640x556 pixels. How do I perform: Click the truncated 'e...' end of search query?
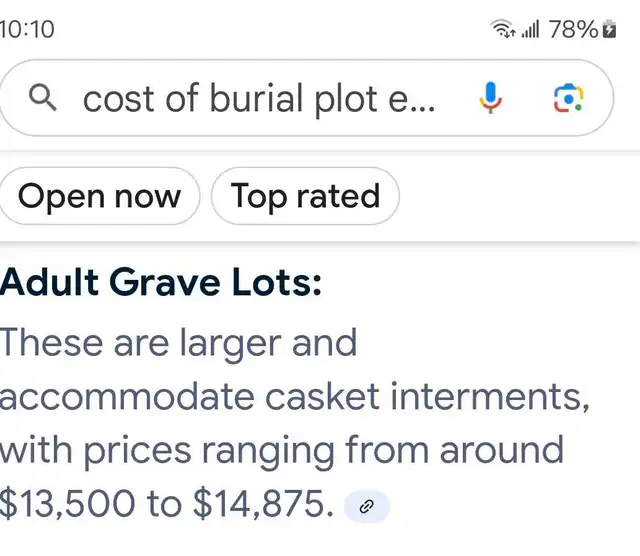tap(412, 100)
